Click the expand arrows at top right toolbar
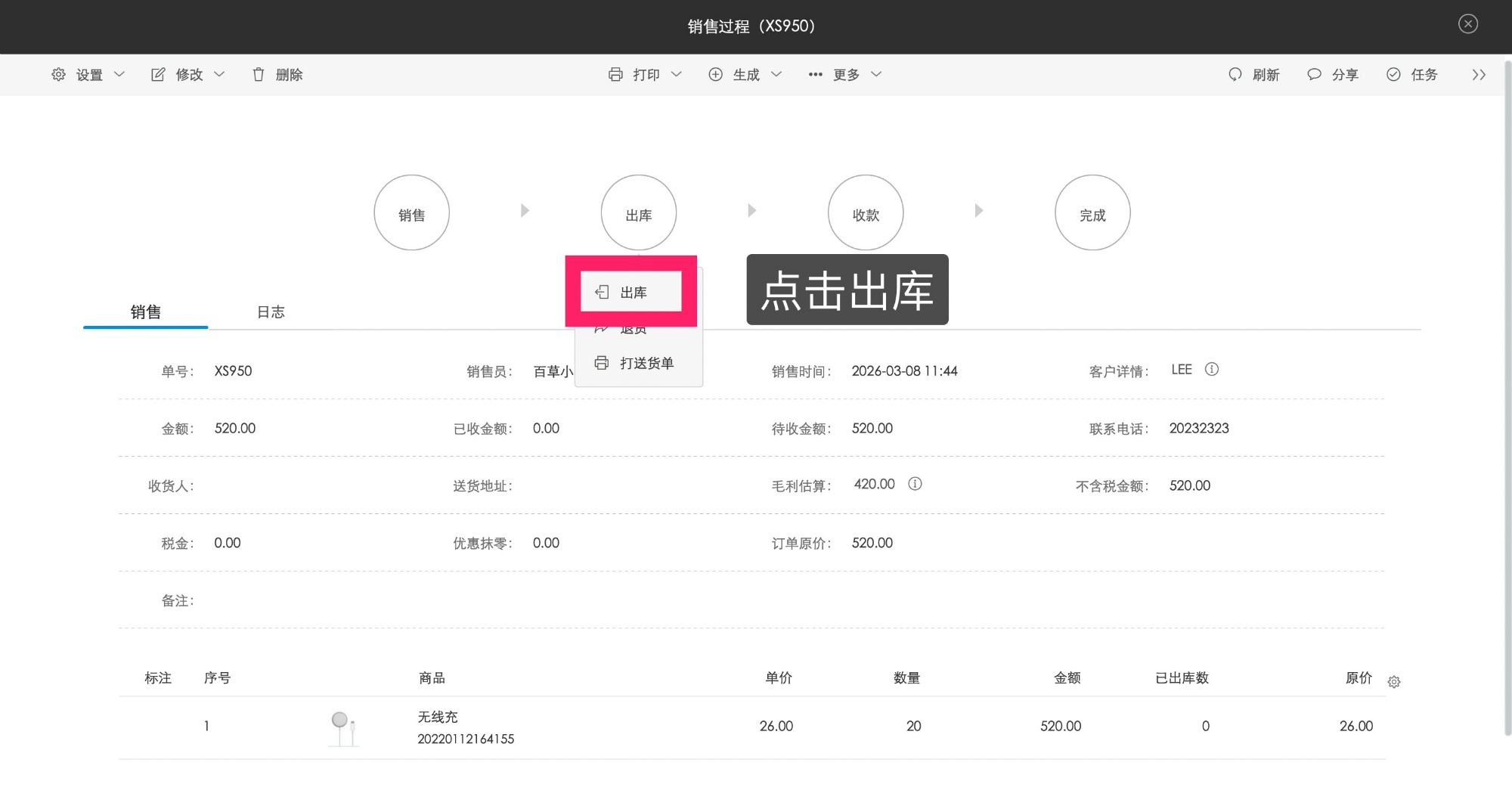 tap(1478, 74)
